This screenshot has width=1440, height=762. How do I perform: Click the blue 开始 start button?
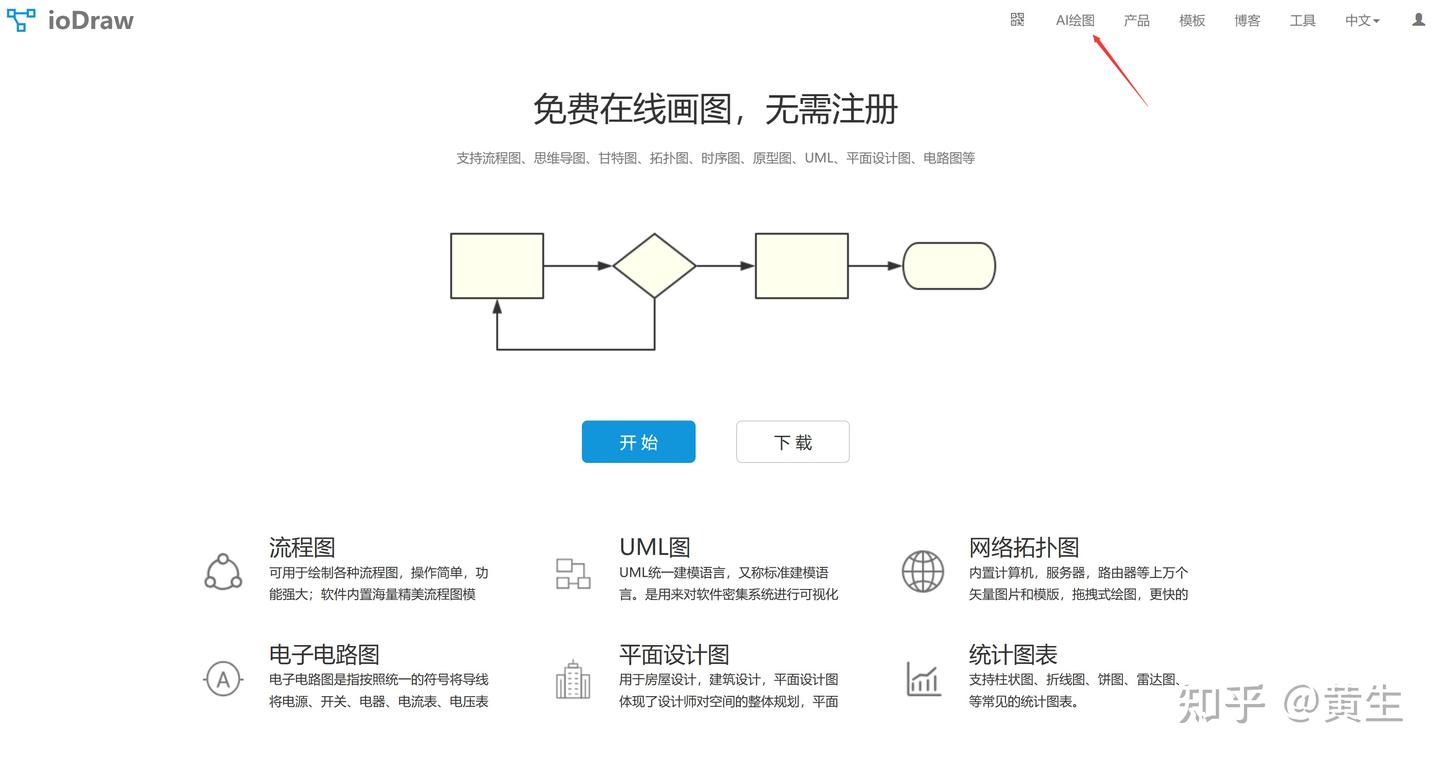tap(638, 441)
